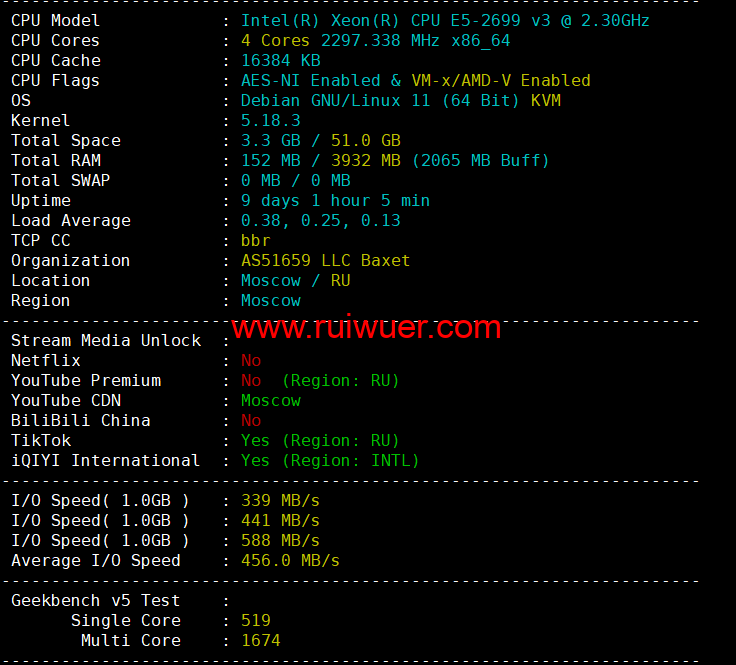Select the Average I/O Speed 456.0 MB/s
The image size is (736, 665).
(290, 561)
